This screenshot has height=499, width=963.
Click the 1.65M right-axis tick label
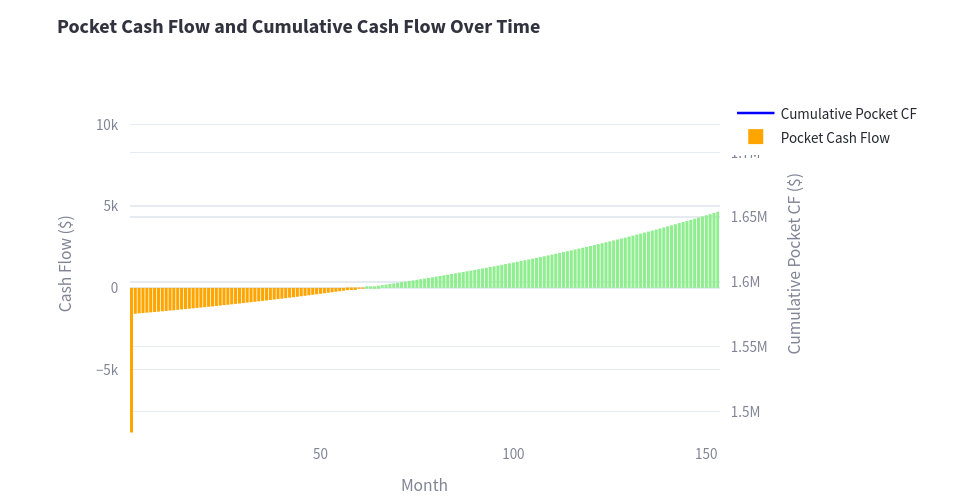click(x=749, y=217)
